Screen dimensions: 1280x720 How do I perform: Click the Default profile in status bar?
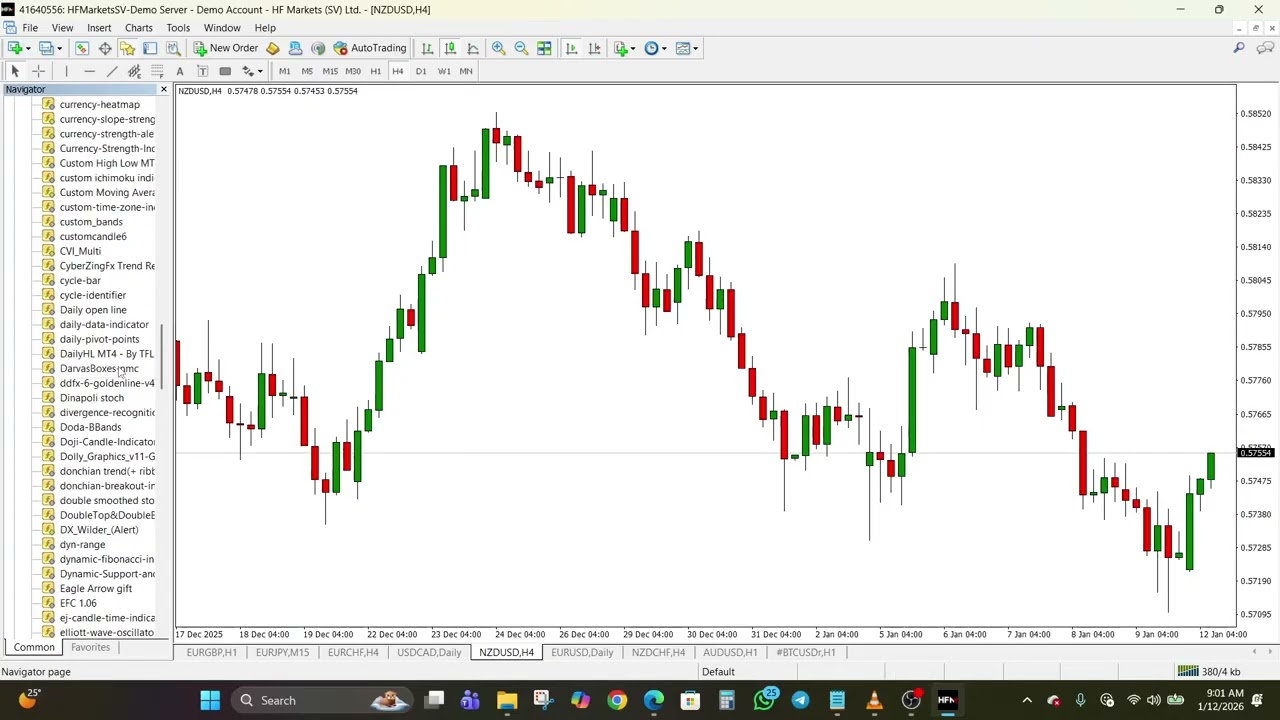pyautogui.click(x=718, y=672)
